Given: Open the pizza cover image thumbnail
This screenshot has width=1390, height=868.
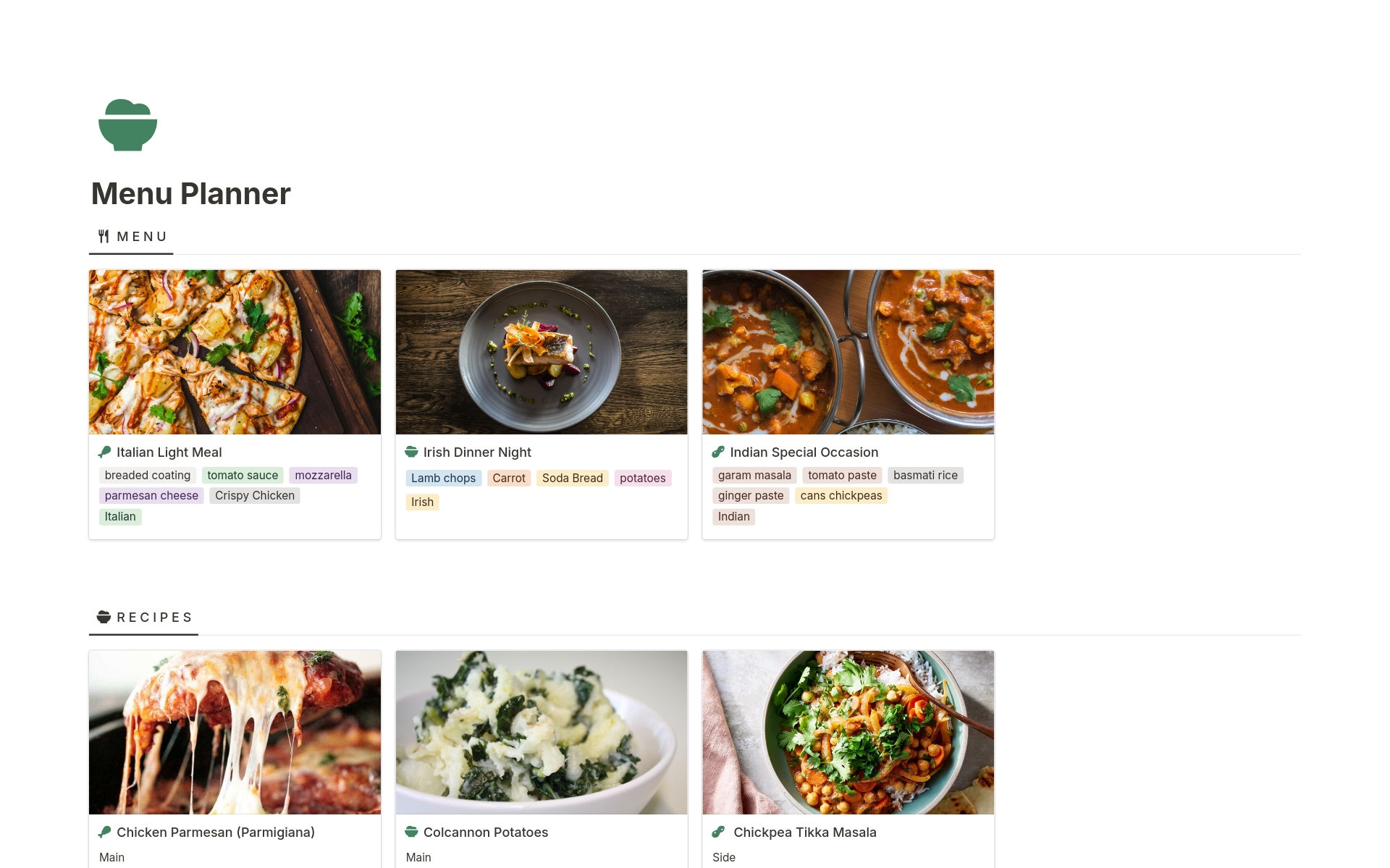Looking at the screenshot, I should 235,352.
